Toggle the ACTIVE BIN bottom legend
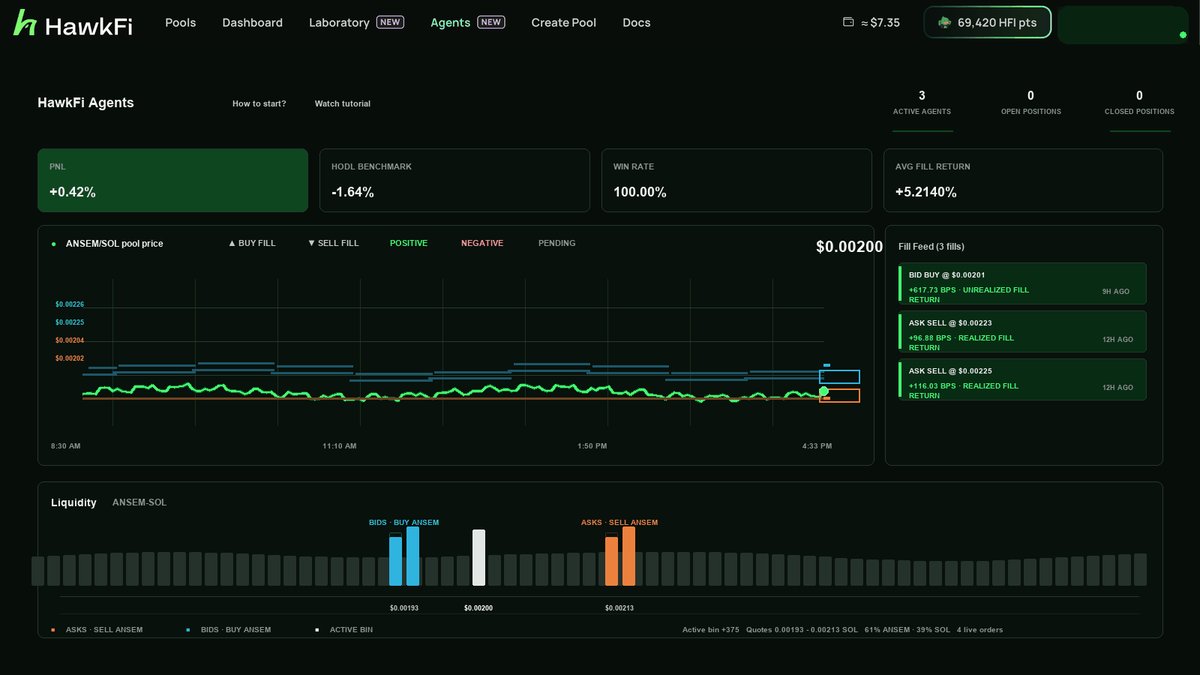The image size is (1200, 675). click(344, 630)
